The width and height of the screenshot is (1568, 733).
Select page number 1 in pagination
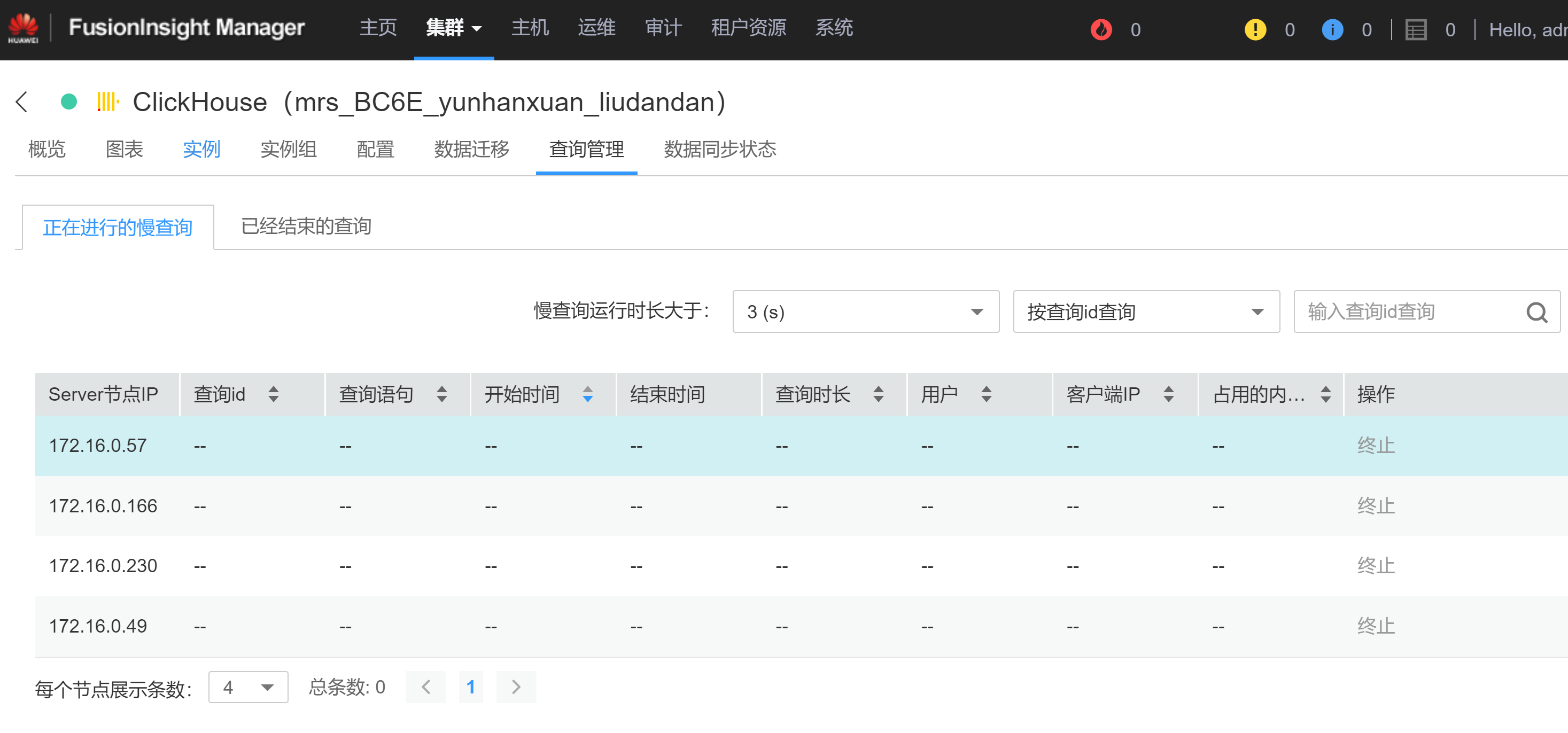470,687
